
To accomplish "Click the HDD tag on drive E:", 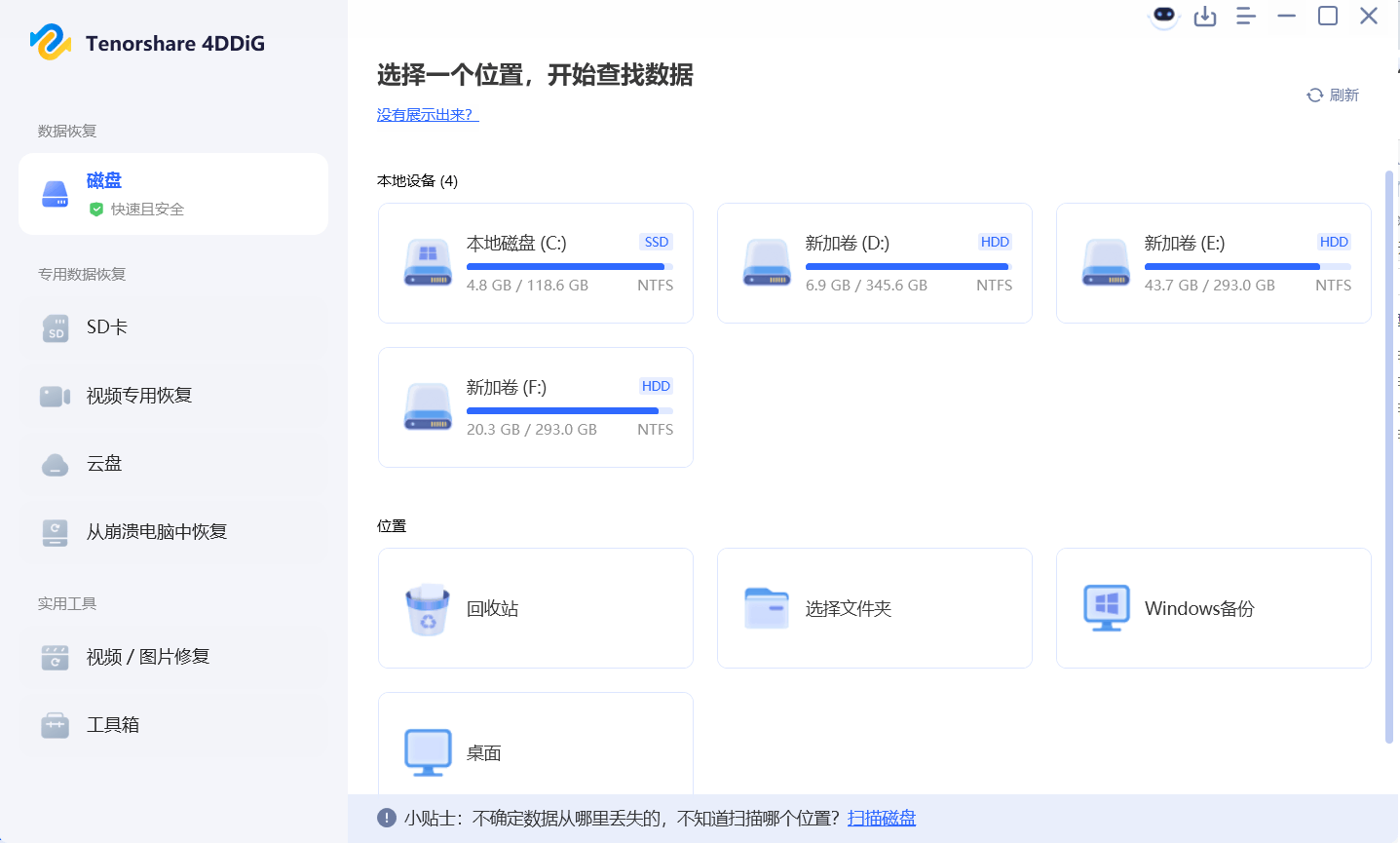I will tap(1334, 242).
